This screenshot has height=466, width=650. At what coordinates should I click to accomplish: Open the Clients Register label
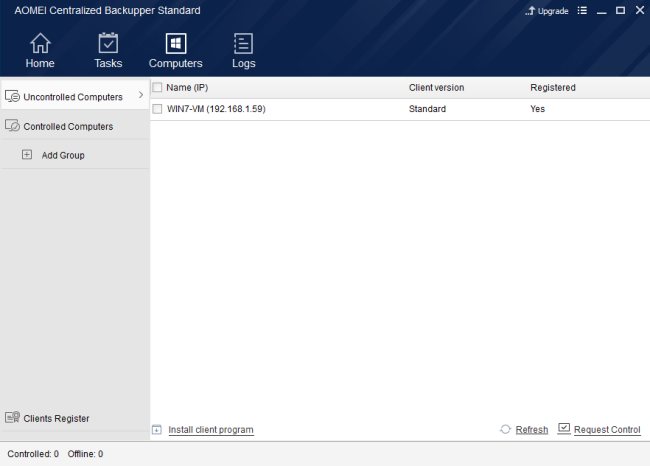tap(56, 419)
